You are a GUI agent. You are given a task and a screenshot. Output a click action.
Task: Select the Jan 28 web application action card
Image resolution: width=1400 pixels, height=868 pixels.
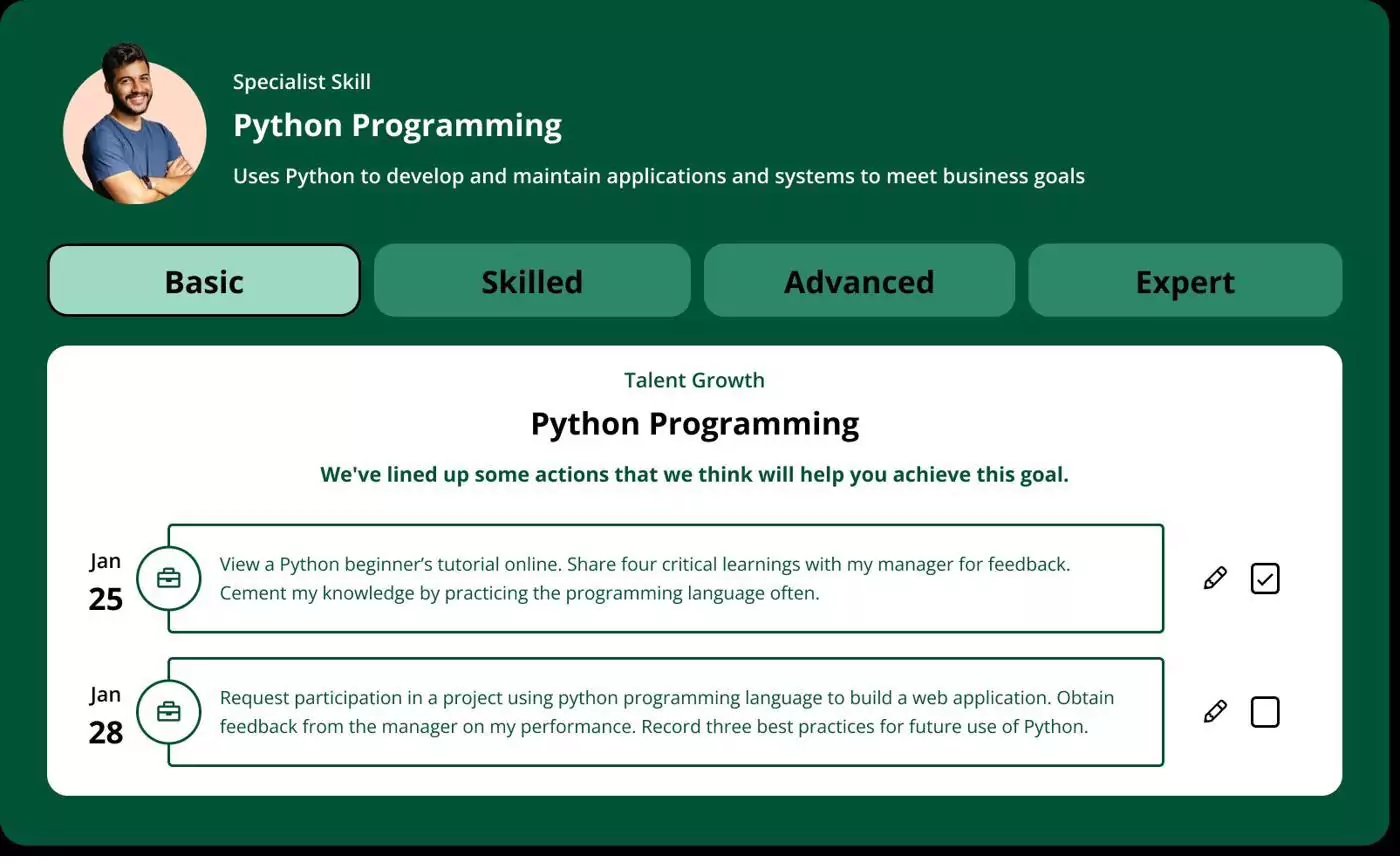pyautogui.click(x=667, y=712)
